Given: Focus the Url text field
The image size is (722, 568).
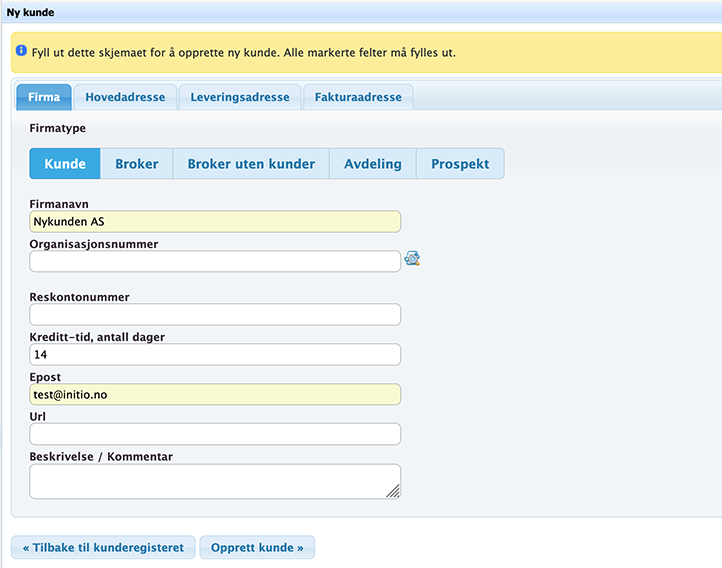Looking at the screenshot, I should click(x=215, y=434).
